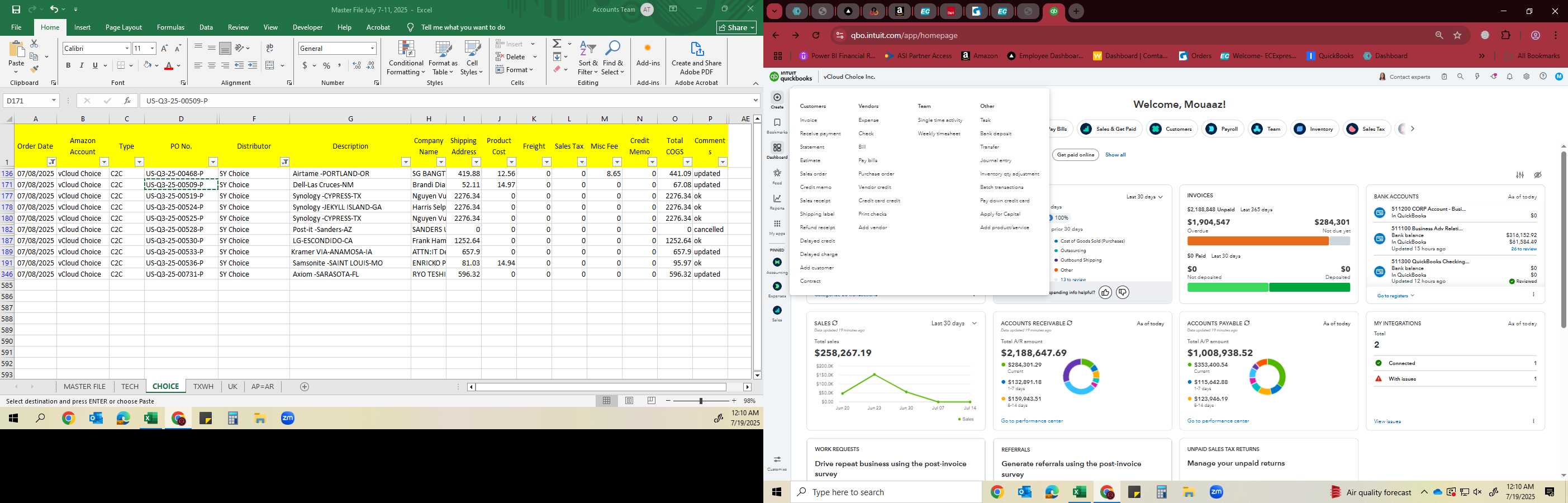
Task: Toggle Underline formatting in Excel
Action: coord(95,65)
